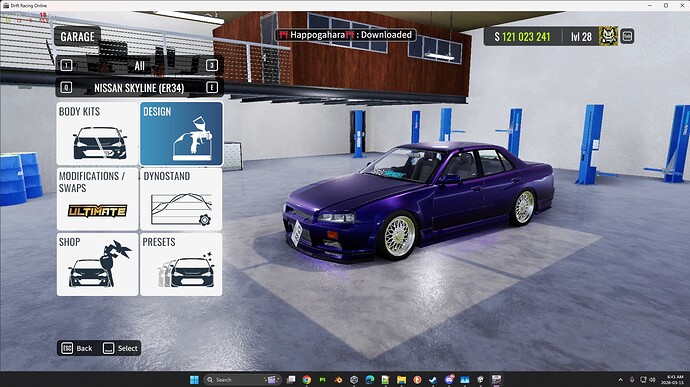Open the Presets tile
The image size is (690, 387).
(181, 264)
